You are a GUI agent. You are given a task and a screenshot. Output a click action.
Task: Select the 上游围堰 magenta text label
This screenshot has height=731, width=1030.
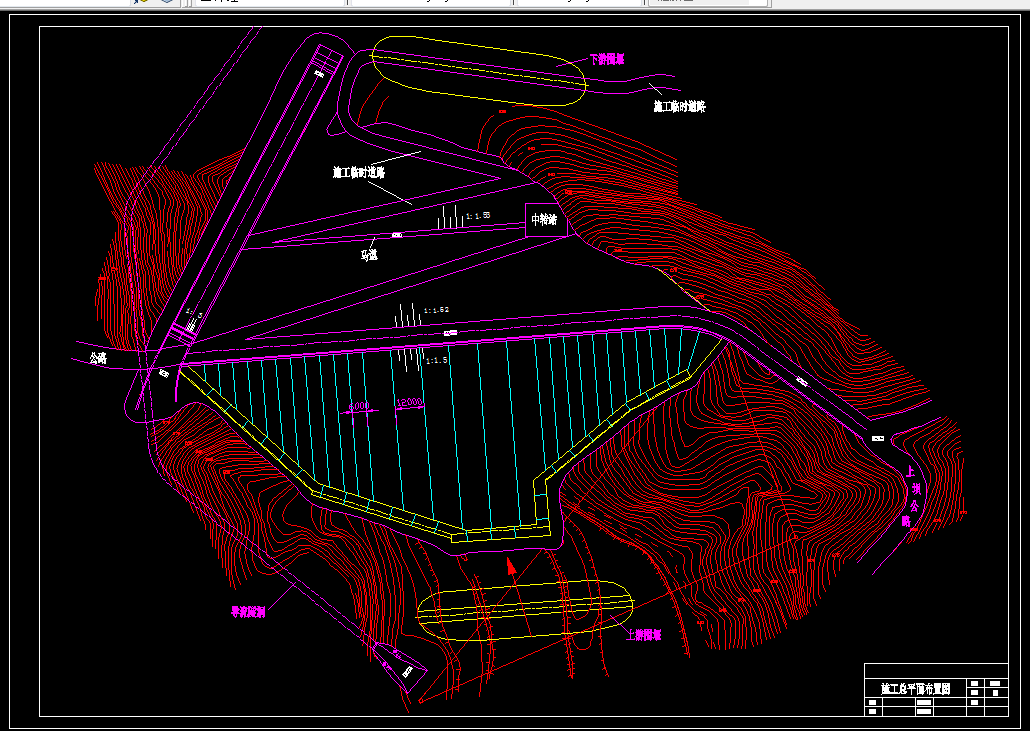[x=644, y=635]
